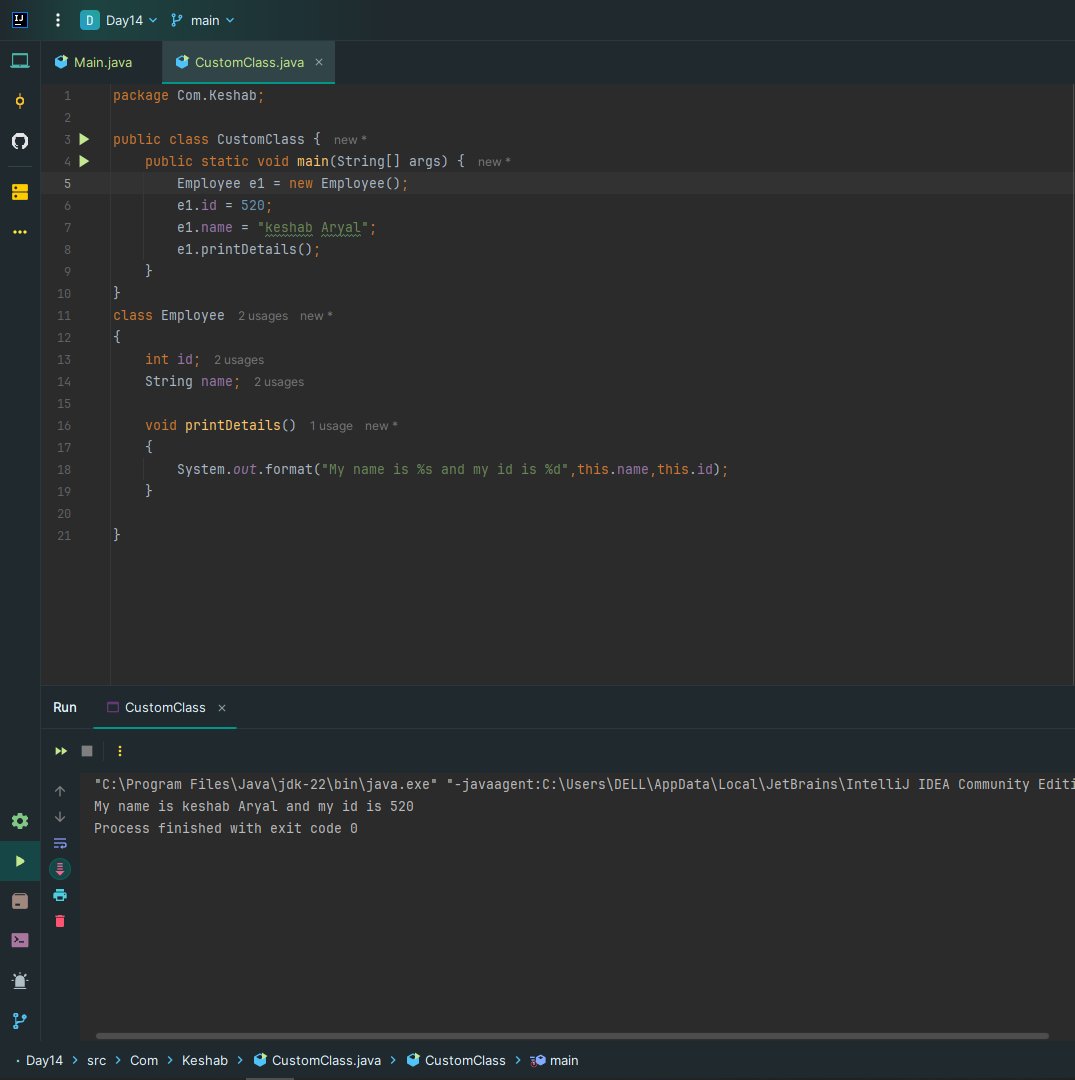Click the console line 'Process finished with exit code 0'
This screenshot has width=1075, height=1080.
coord(226,829)
